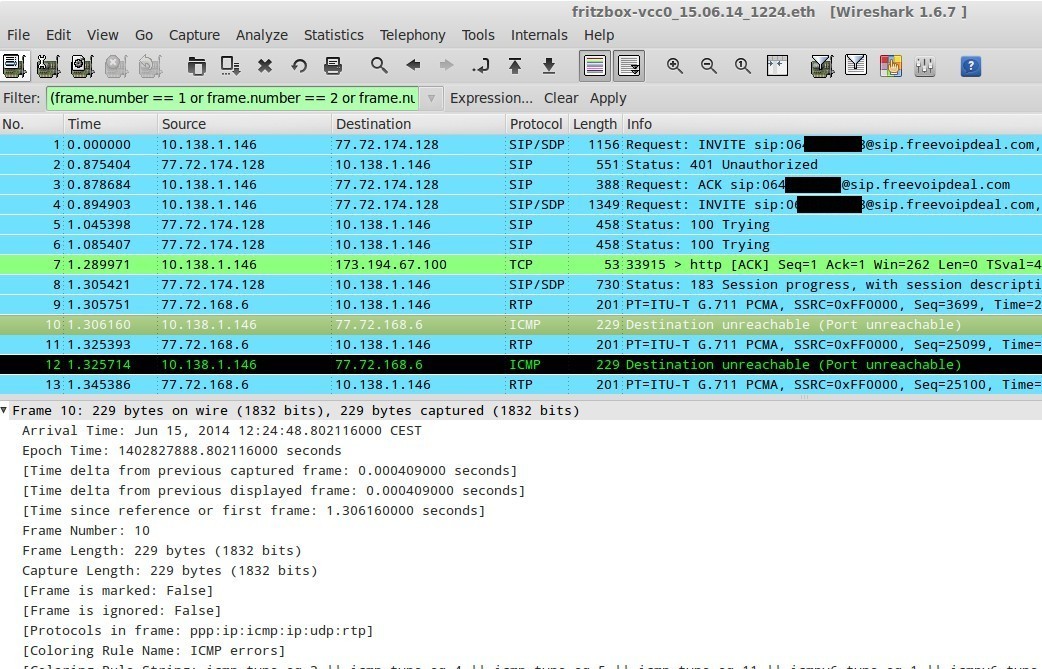This screenshot has width=1042, height=669.
Task: Select Coloring Rule Name: ICMP errors
Action: tap(154, 650)
